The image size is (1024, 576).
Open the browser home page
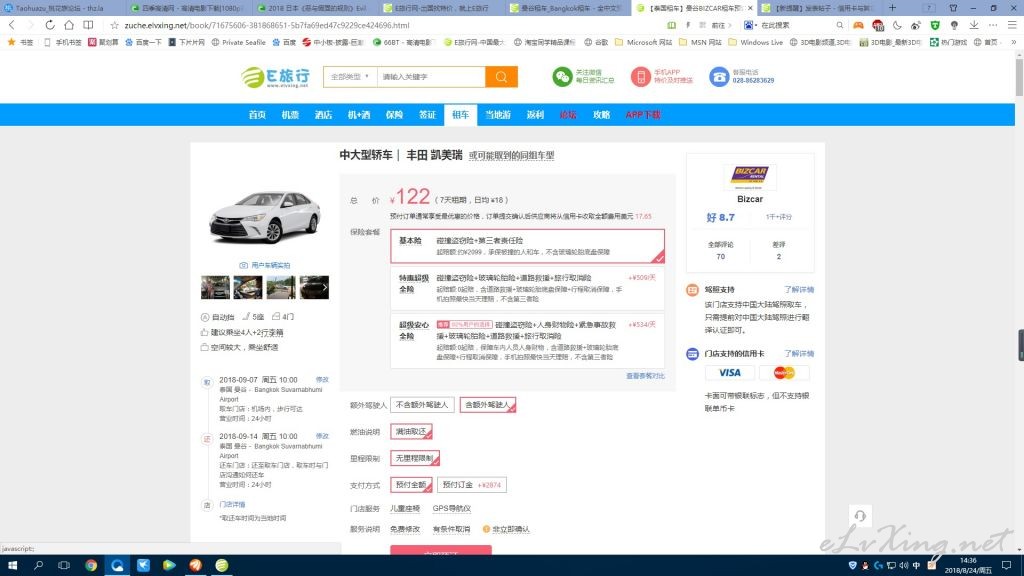69,25
